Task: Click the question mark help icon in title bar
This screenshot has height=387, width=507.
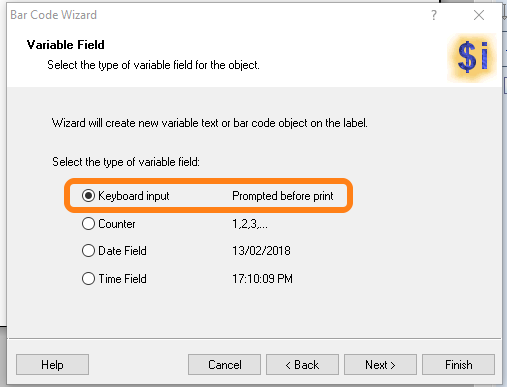Action: (x=433, y=15)
